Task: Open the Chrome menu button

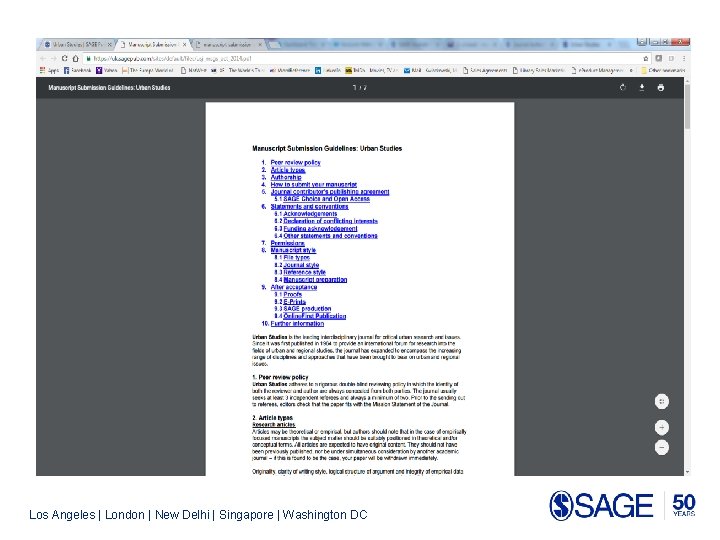Action: coord(684,58)
